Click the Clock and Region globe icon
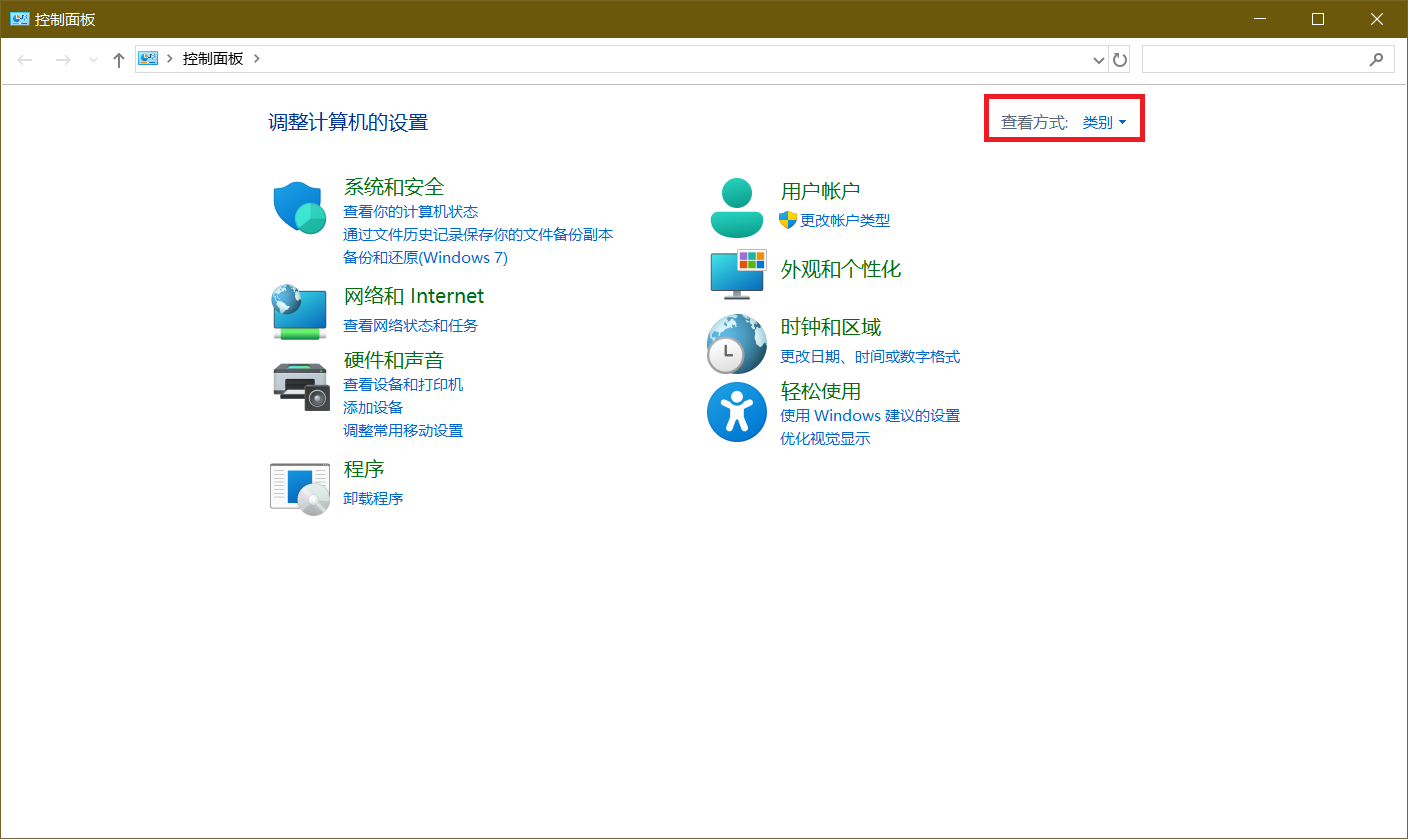The image size is (1408, 839). click(736, 343)
